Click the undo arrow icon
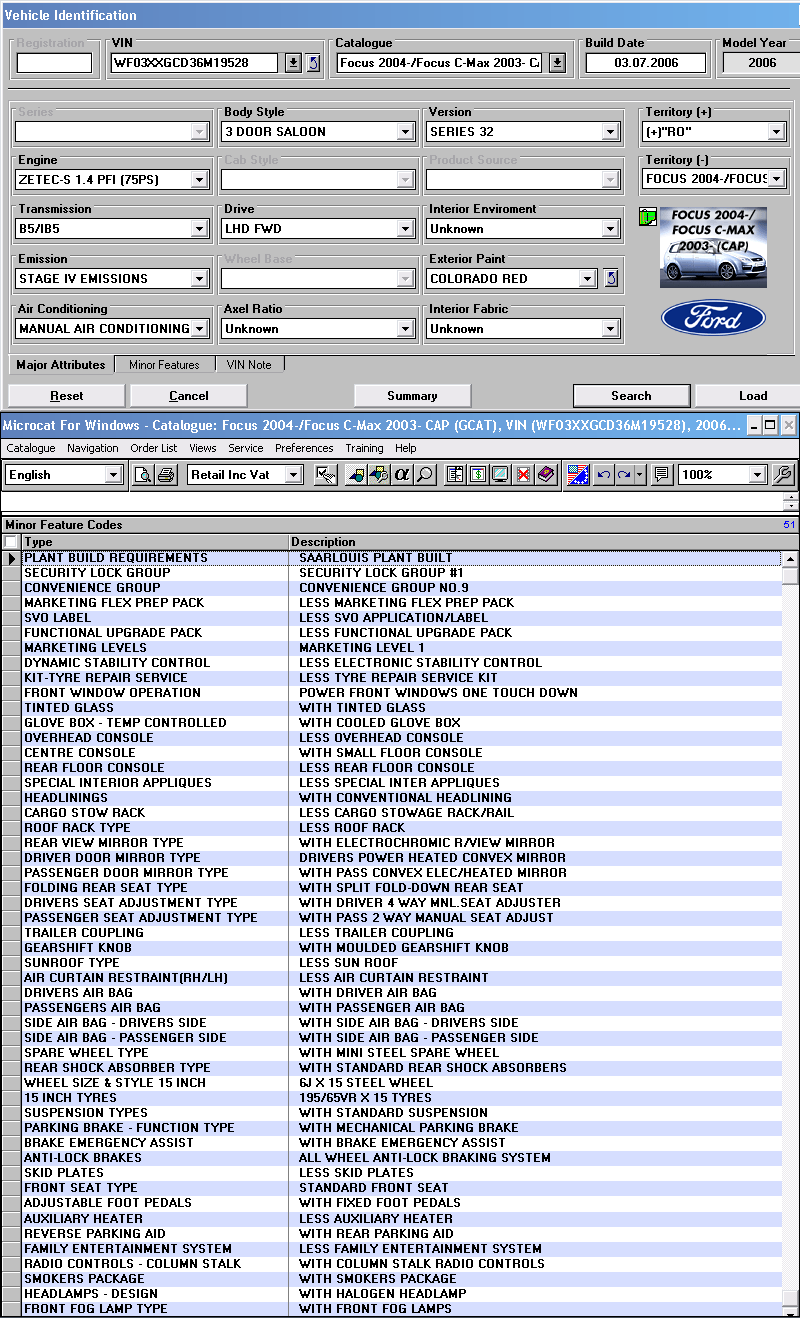Screen dimensions: 800x1318 tap(603, 475)
